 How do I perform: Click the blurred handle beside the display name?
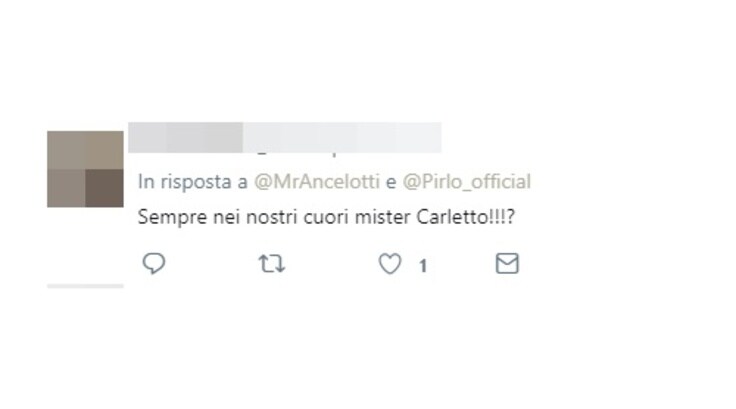342,138
